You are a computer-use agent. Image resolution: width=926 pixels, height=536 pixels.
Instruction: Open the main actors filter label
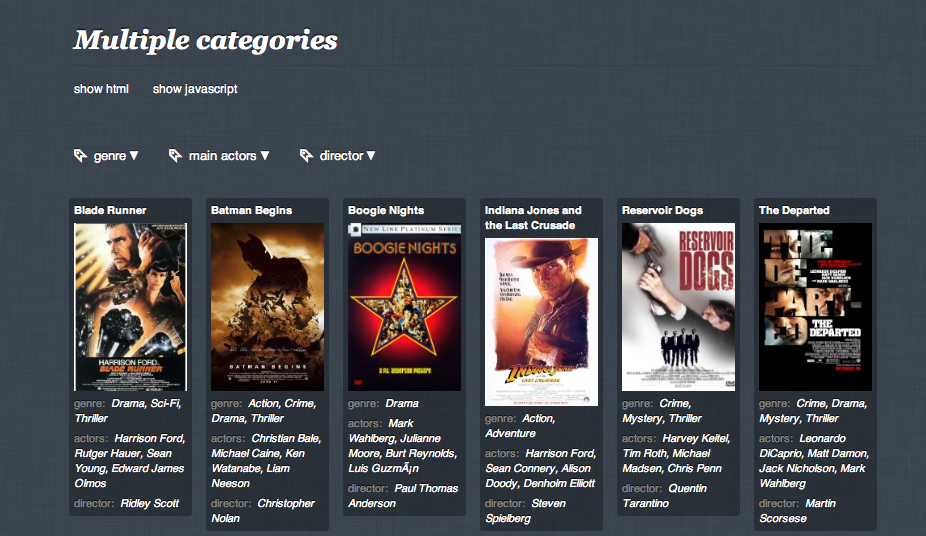click(222, 156)
